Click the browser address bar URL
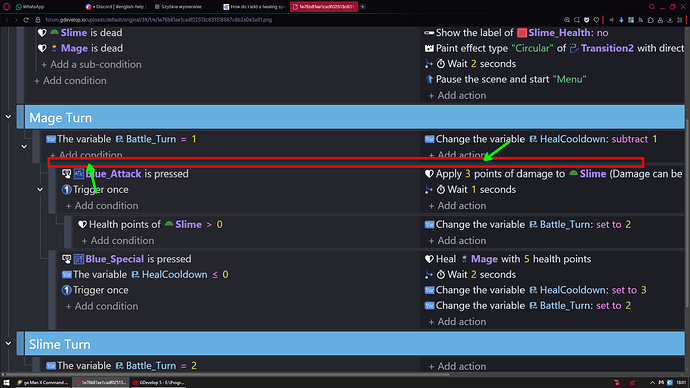 point(158,20)
